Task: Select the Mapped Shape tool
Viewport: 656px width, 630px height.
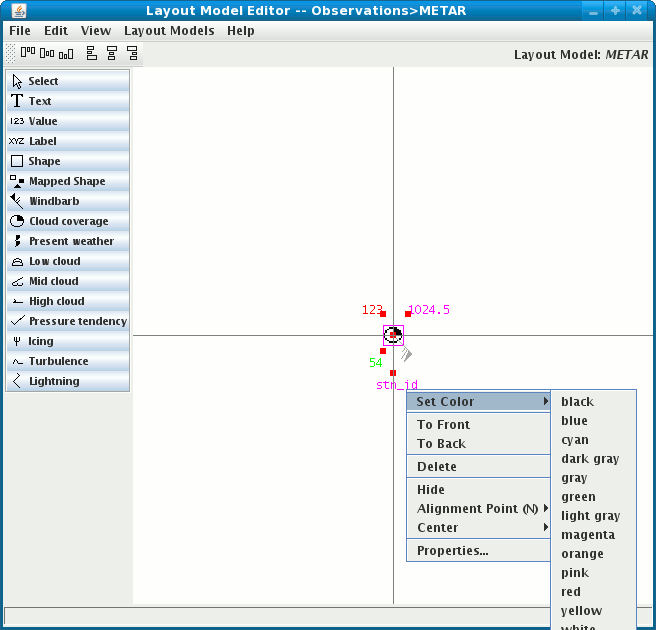Action: click(x=68, y=181)
